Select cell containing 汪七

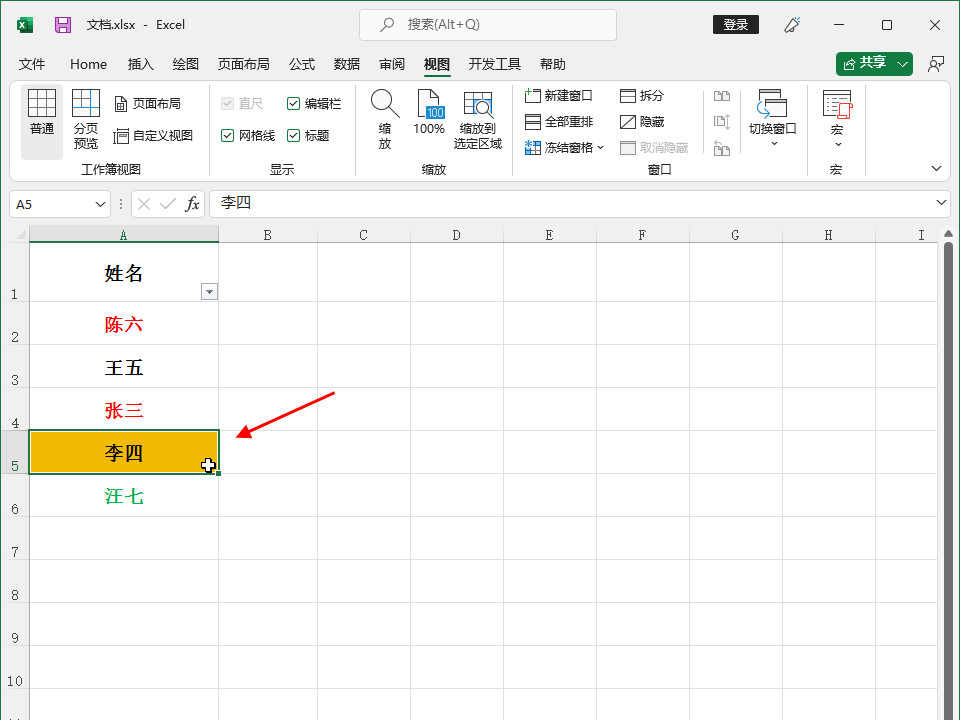pos(124,495)
